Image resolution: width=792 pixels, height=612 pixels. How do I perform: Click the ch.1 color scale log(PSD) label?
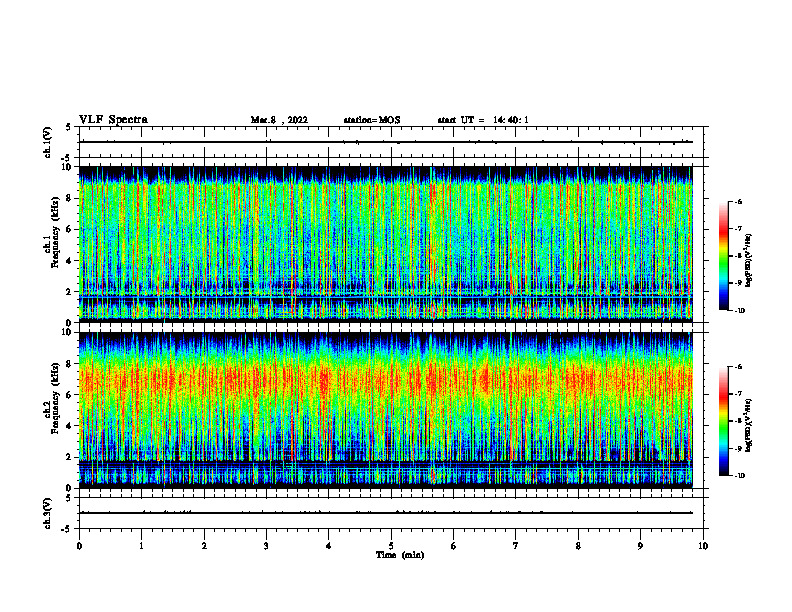(x=748, y=261)
